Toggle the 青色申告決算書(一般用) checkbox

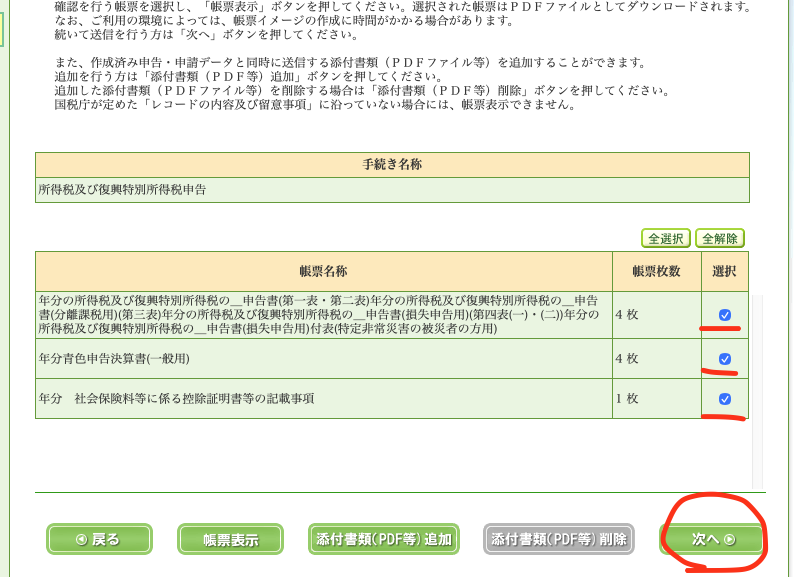(725, 359)
